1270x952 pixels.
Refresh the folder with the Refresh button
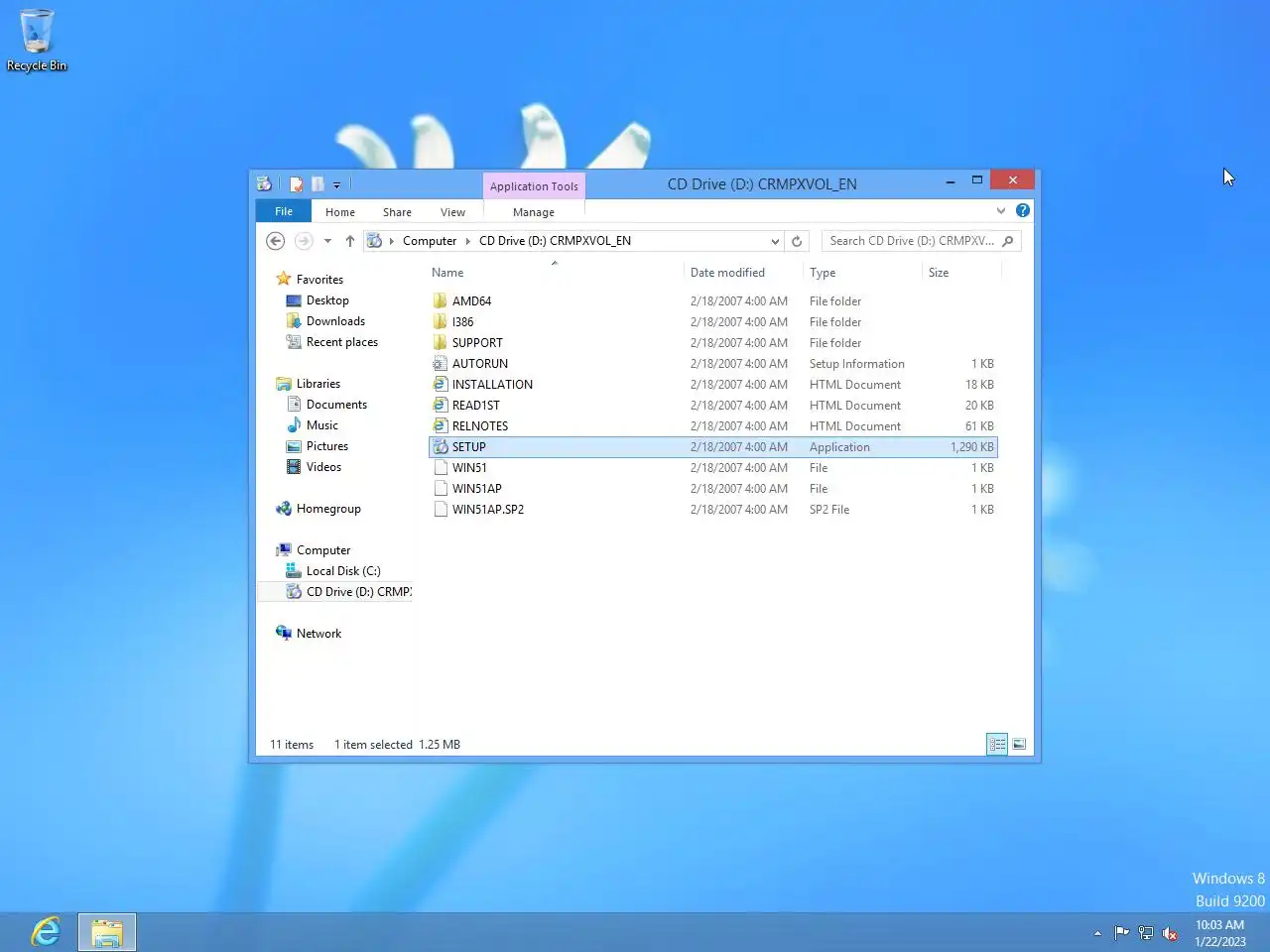coord(797,241)
